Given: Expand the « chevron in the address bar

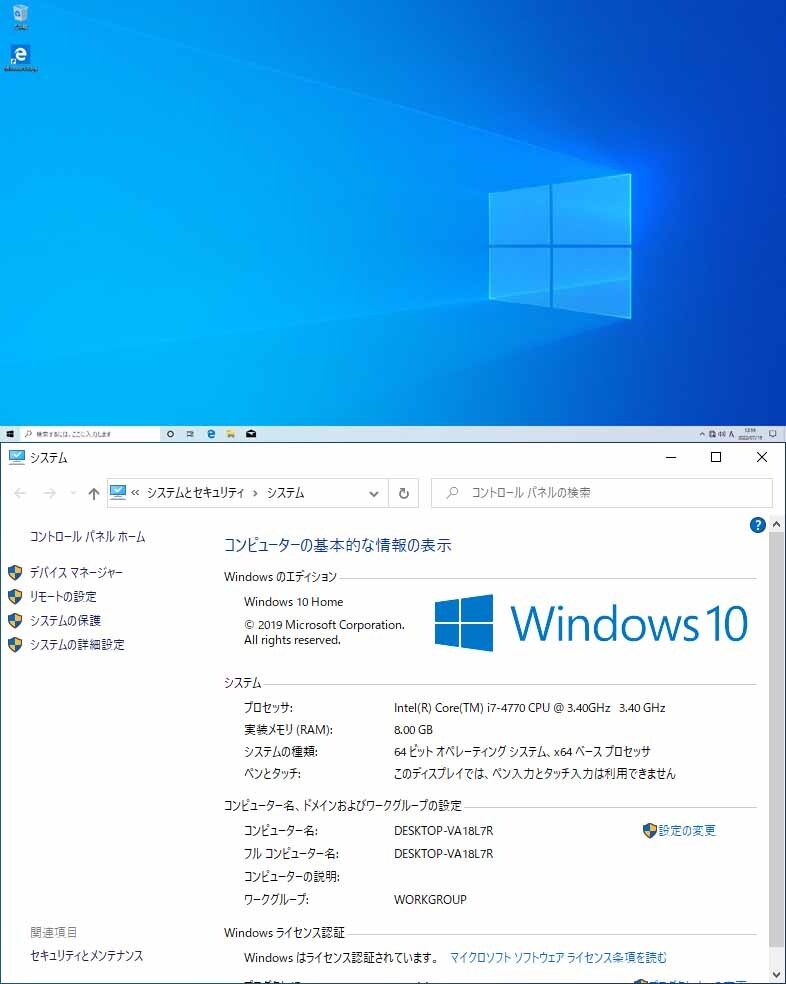Looking at the screenshot, I should tap(135, 493).
